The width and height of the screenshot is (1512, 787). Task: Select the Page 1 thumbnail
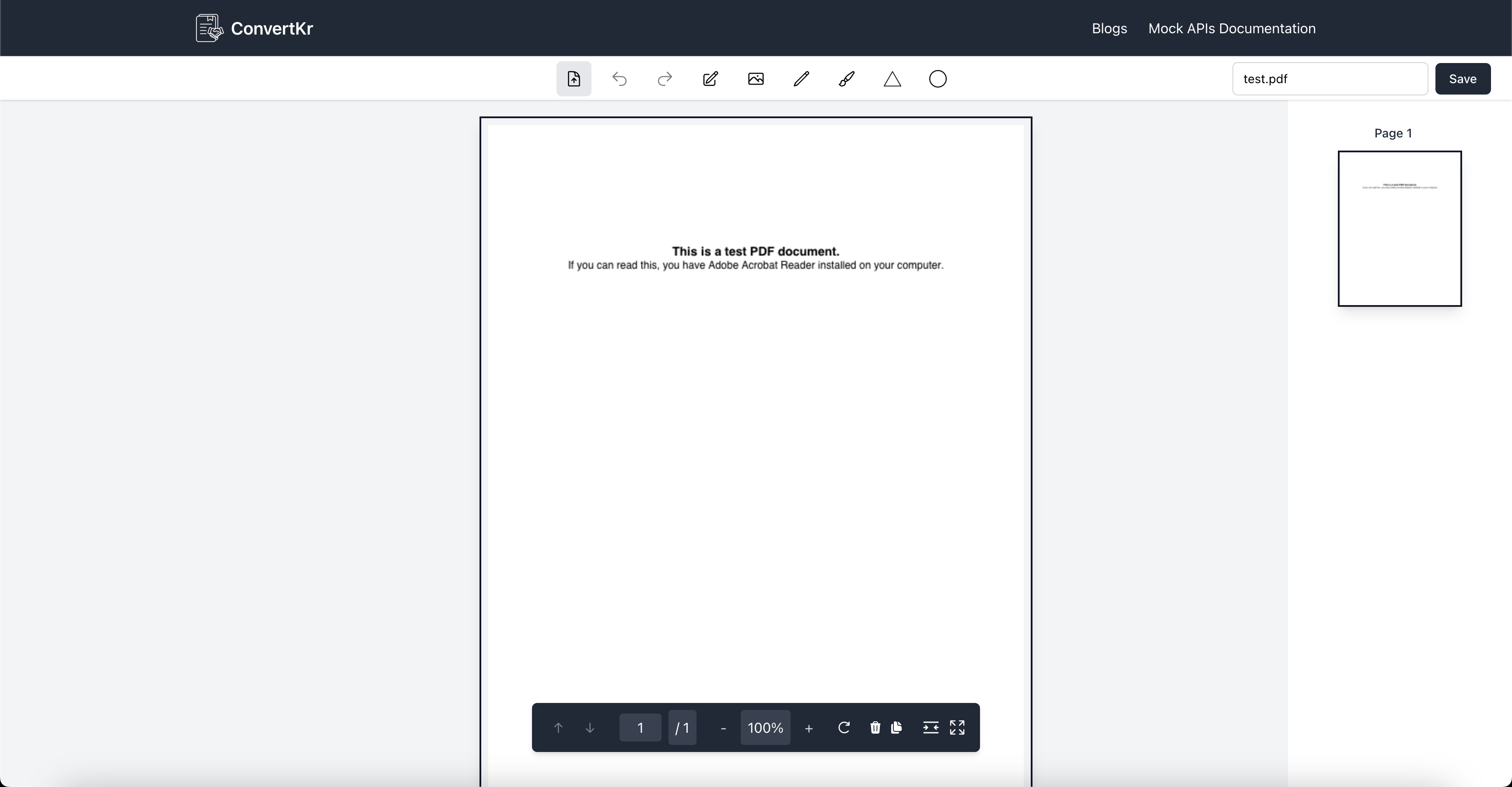(x=1400, y=228)
